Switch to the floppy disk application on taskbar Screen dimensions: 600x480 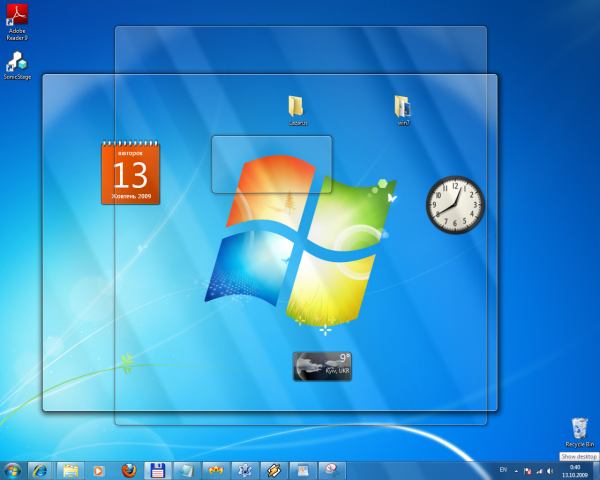[x=157, y=470]
